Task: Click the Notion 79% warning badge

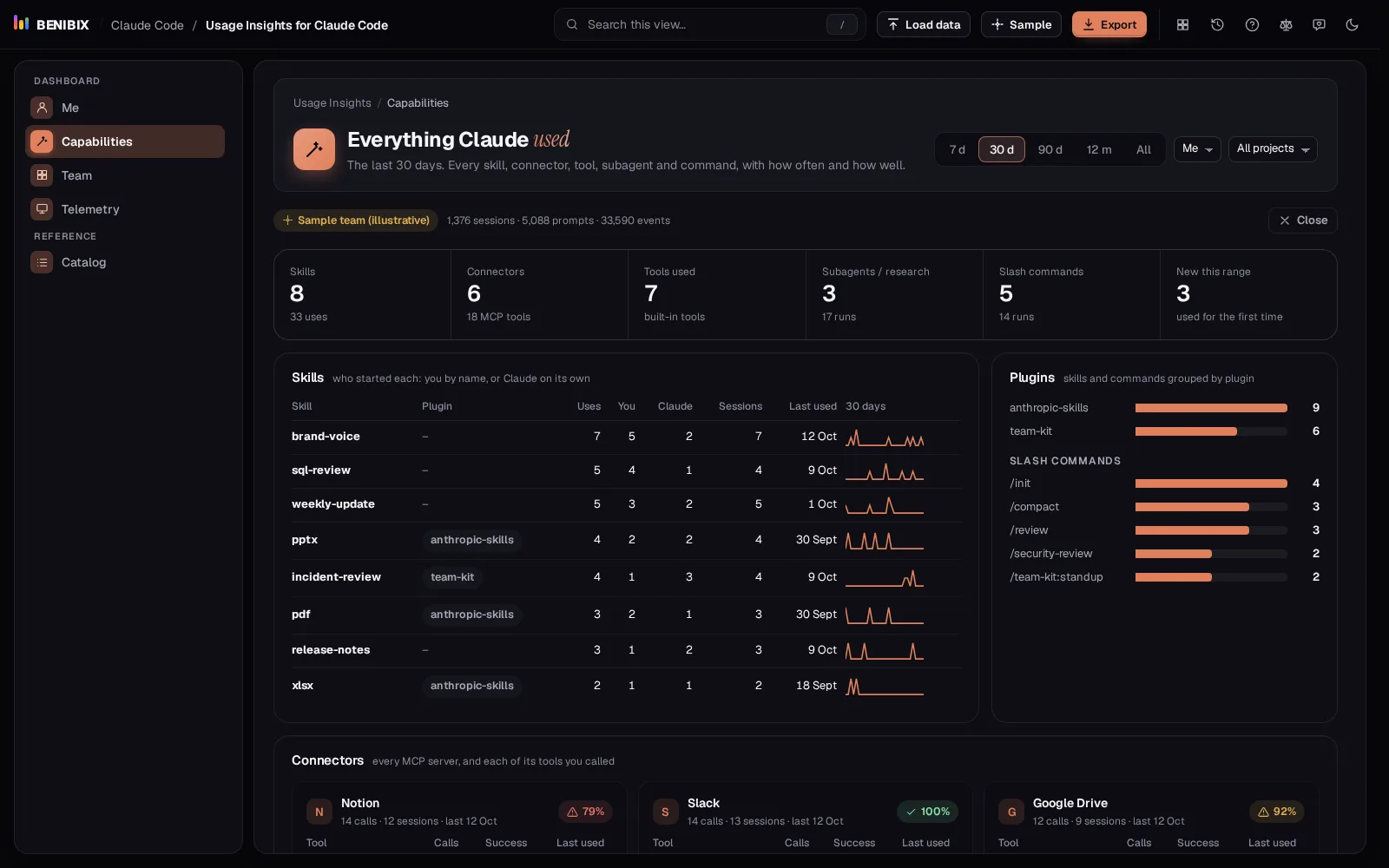Action: [586, 812]
